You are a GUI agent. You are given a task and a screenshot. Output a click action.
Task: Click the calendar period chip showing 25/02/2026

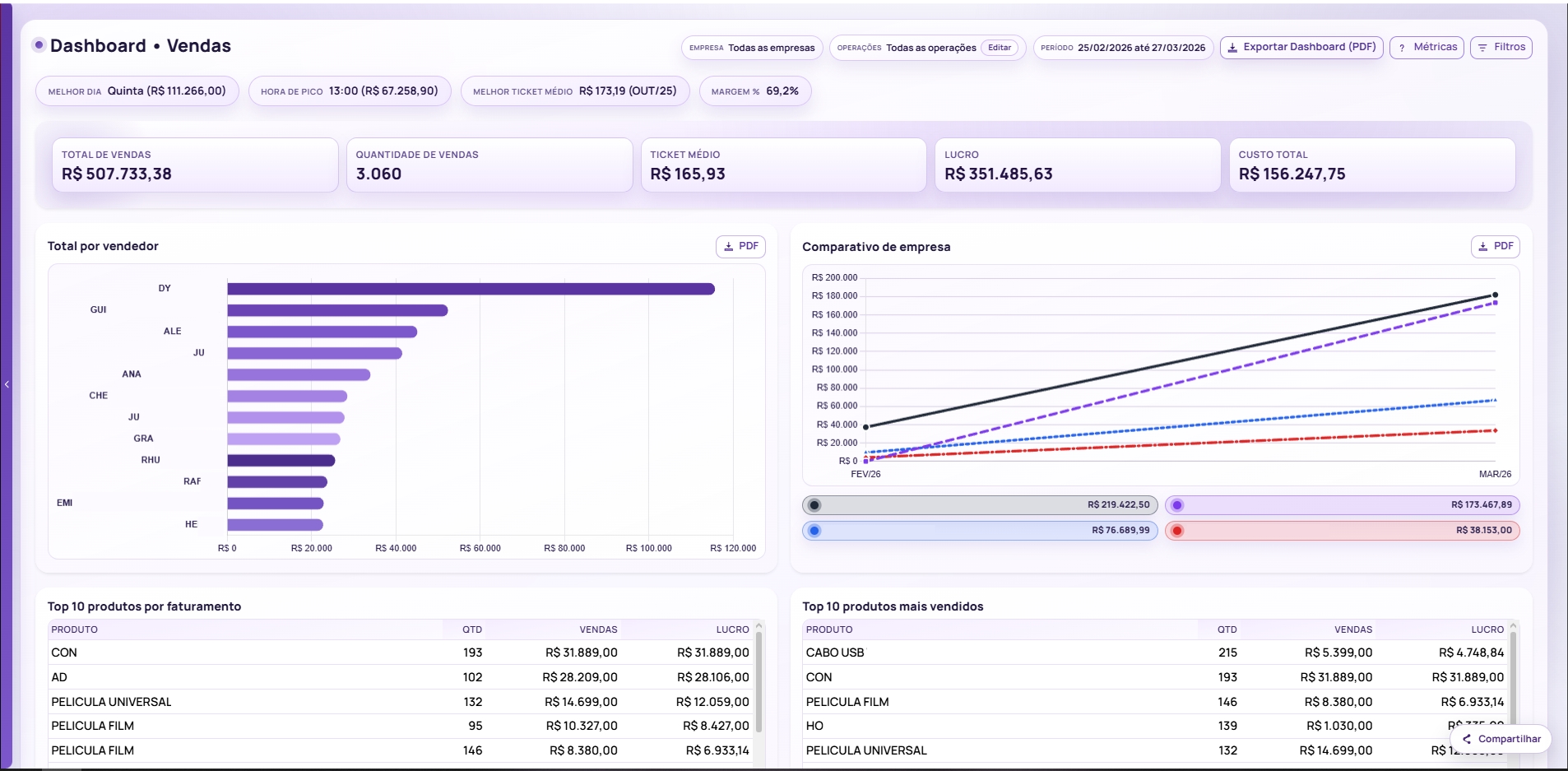point(1123,48)
